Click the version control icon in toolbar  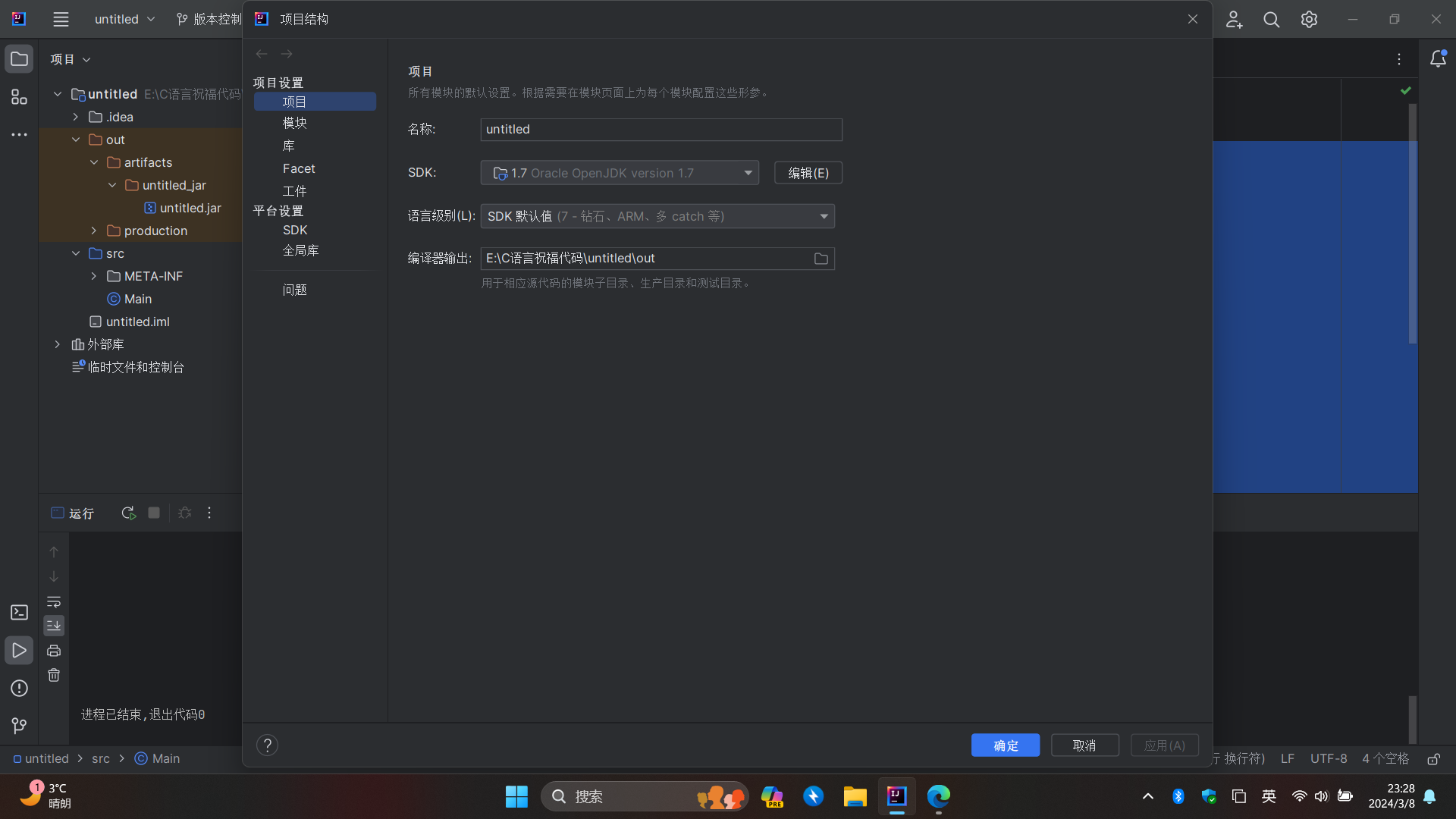181,19
